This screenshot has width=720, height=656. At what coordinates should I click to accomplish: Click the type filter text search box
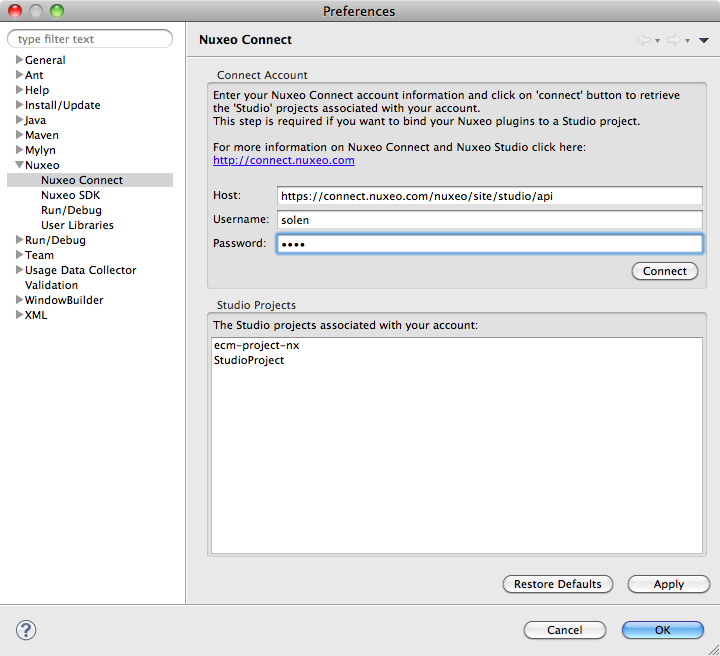tap(90, 39)
